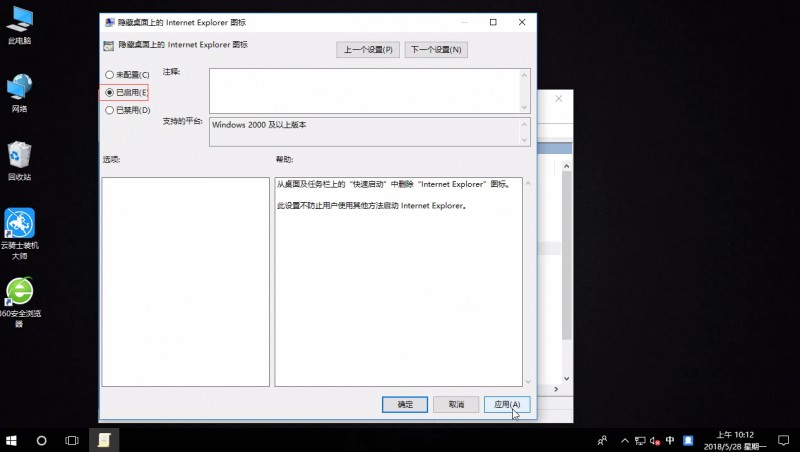This screenshot has height=452, width=800.
Task: Open the 网络 desktop icon
Action: [x=19, y=93]
